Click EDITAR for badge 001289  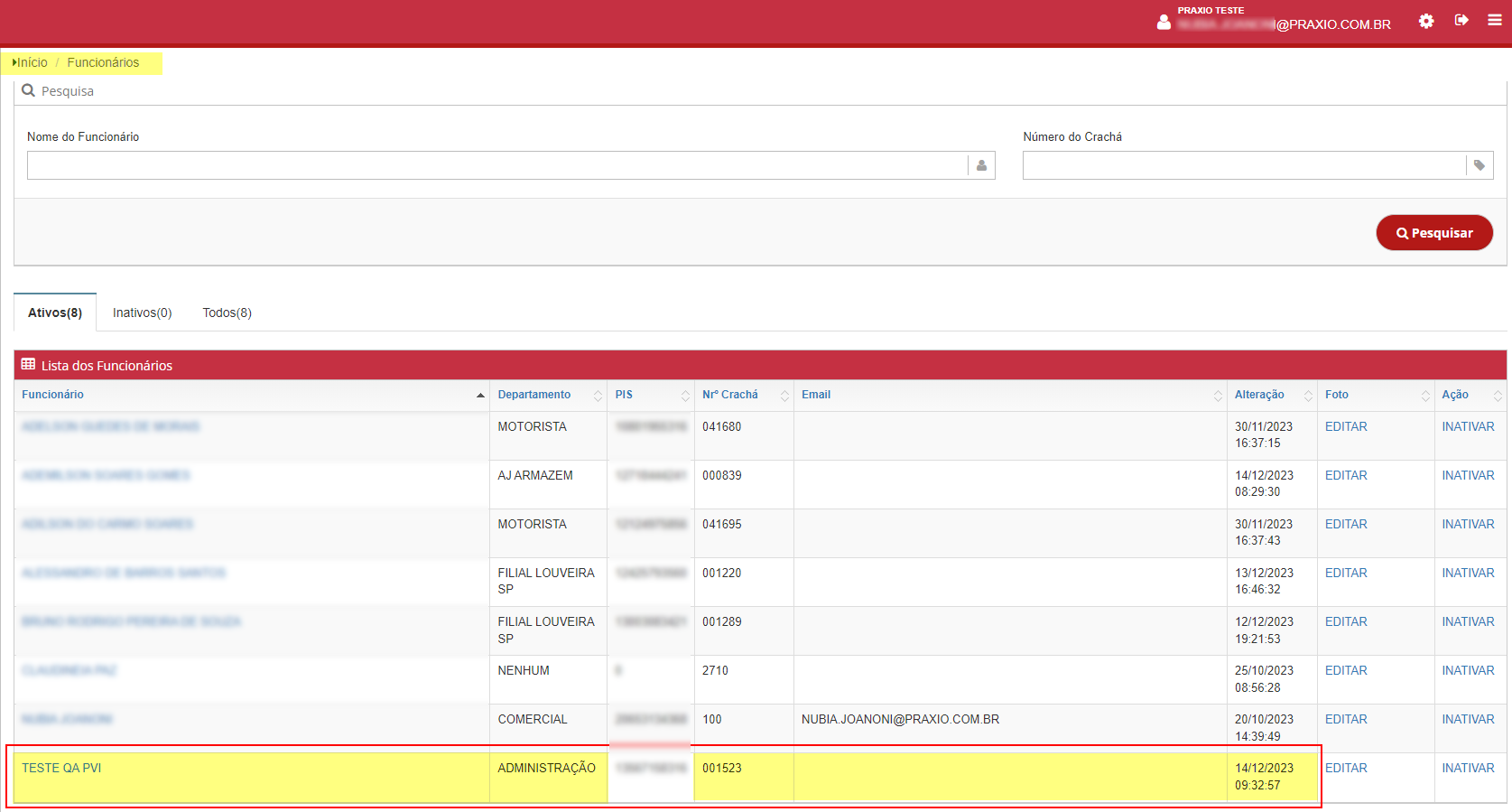pyautogui.click(x=1346, y=621)
